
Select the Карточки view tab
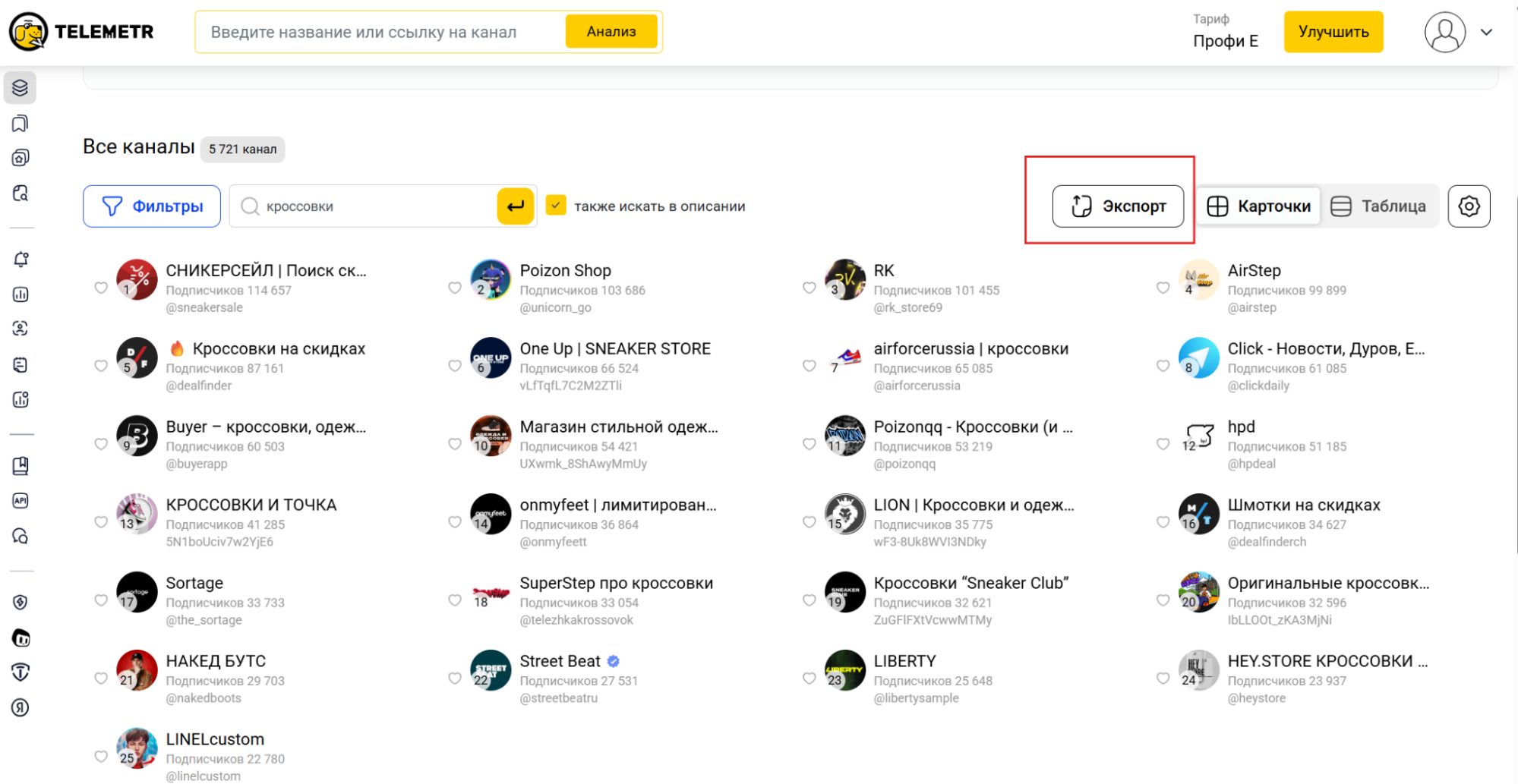[x=1259, y=206]
